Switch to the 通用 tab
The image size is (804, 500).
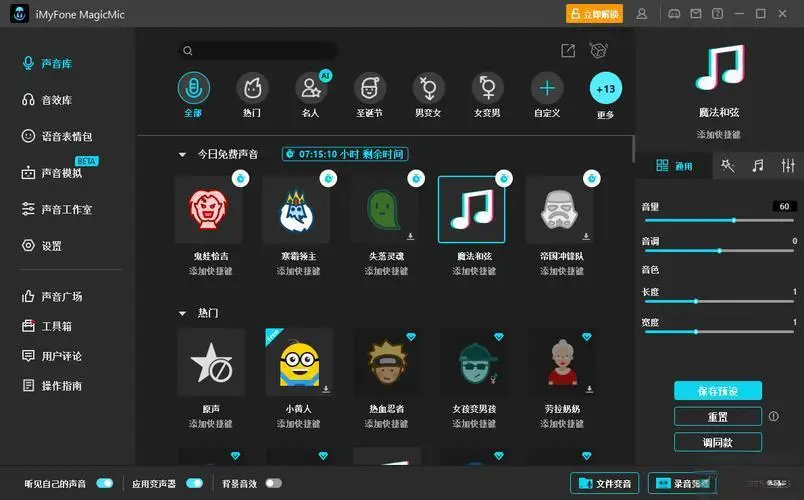tap(674, 166)
